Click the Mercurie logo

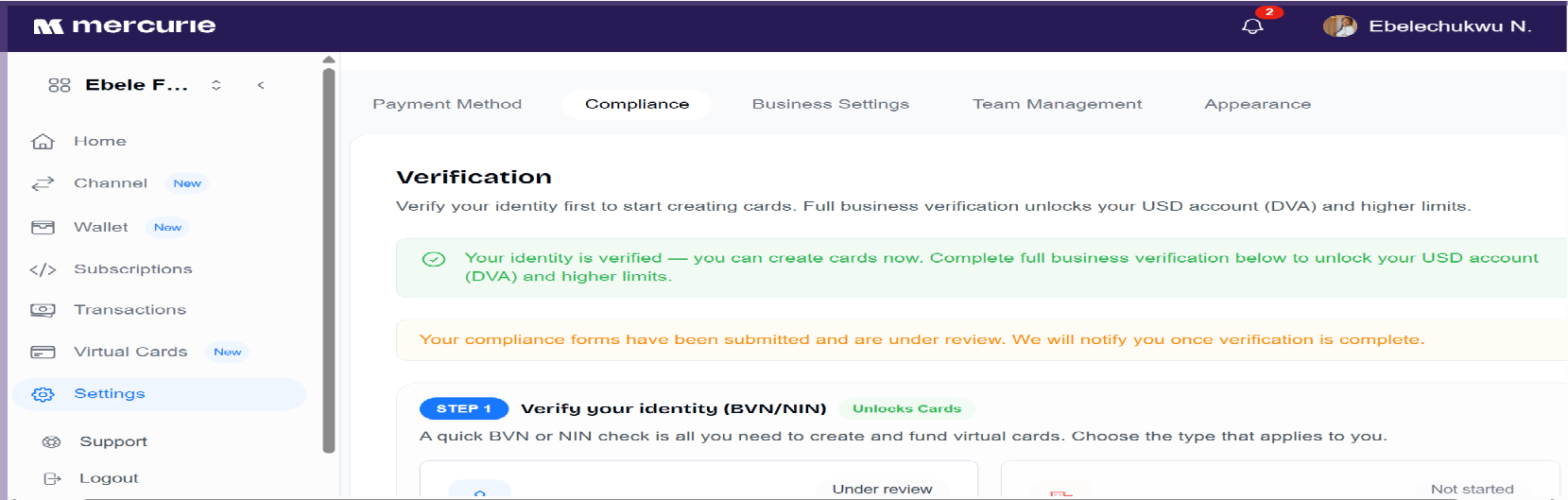tap(125, 26)
